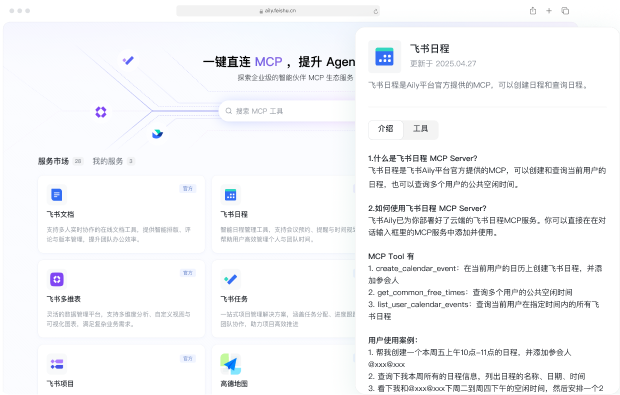The image size is (620, 395).
Task: Click the 飞书任务 card icon
Action: [231, 279]
